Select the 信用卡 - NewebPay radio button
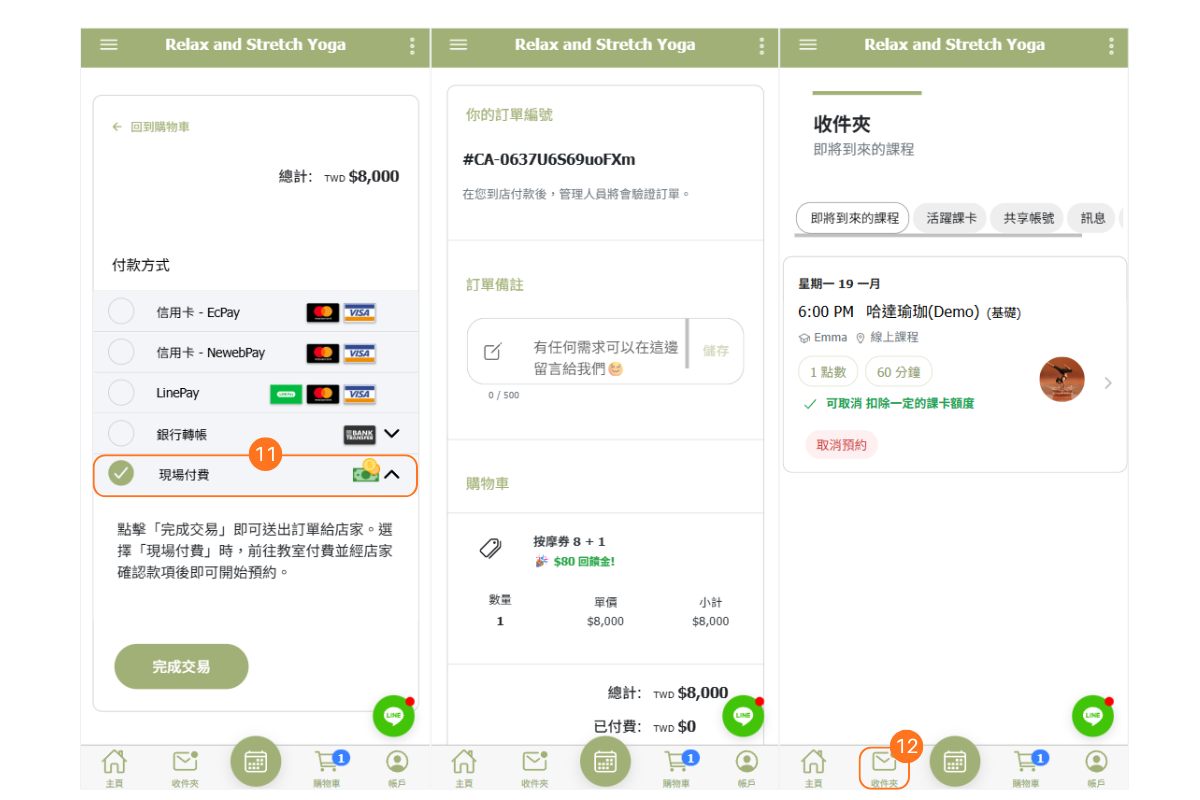 tap(121, 352)
